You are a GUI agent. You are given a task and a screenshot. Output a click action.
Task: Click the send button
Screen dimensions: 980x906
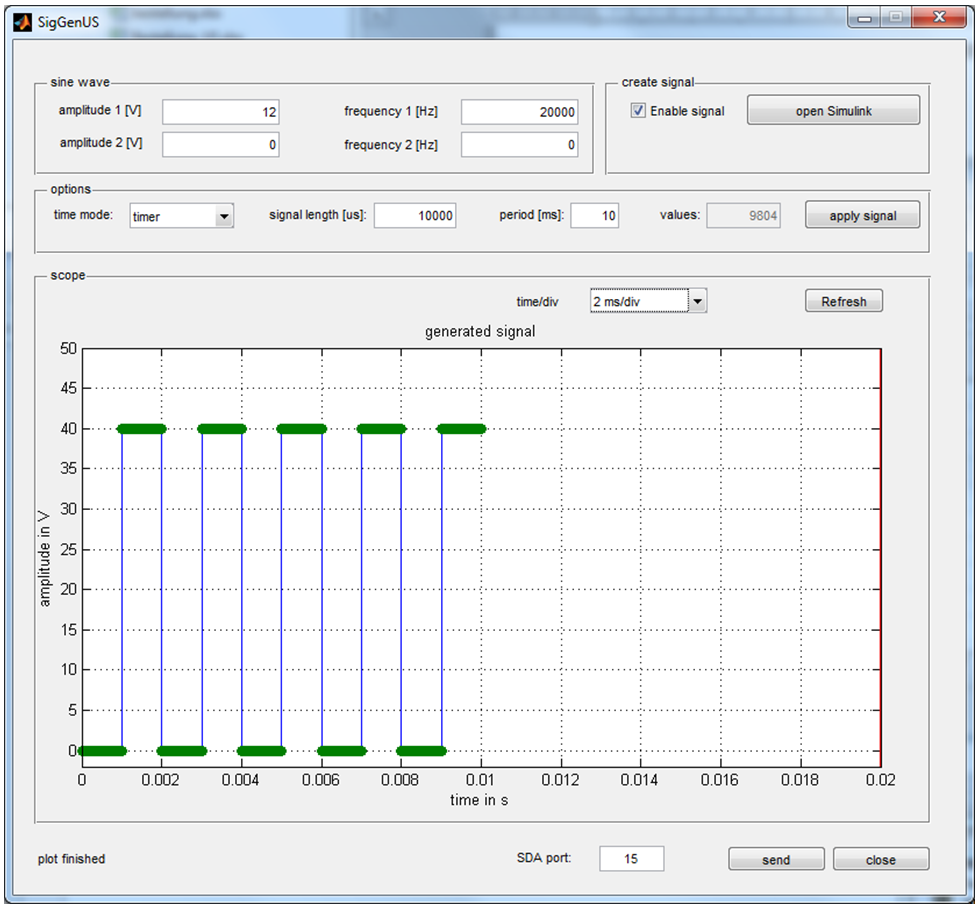tap(776, 860)
